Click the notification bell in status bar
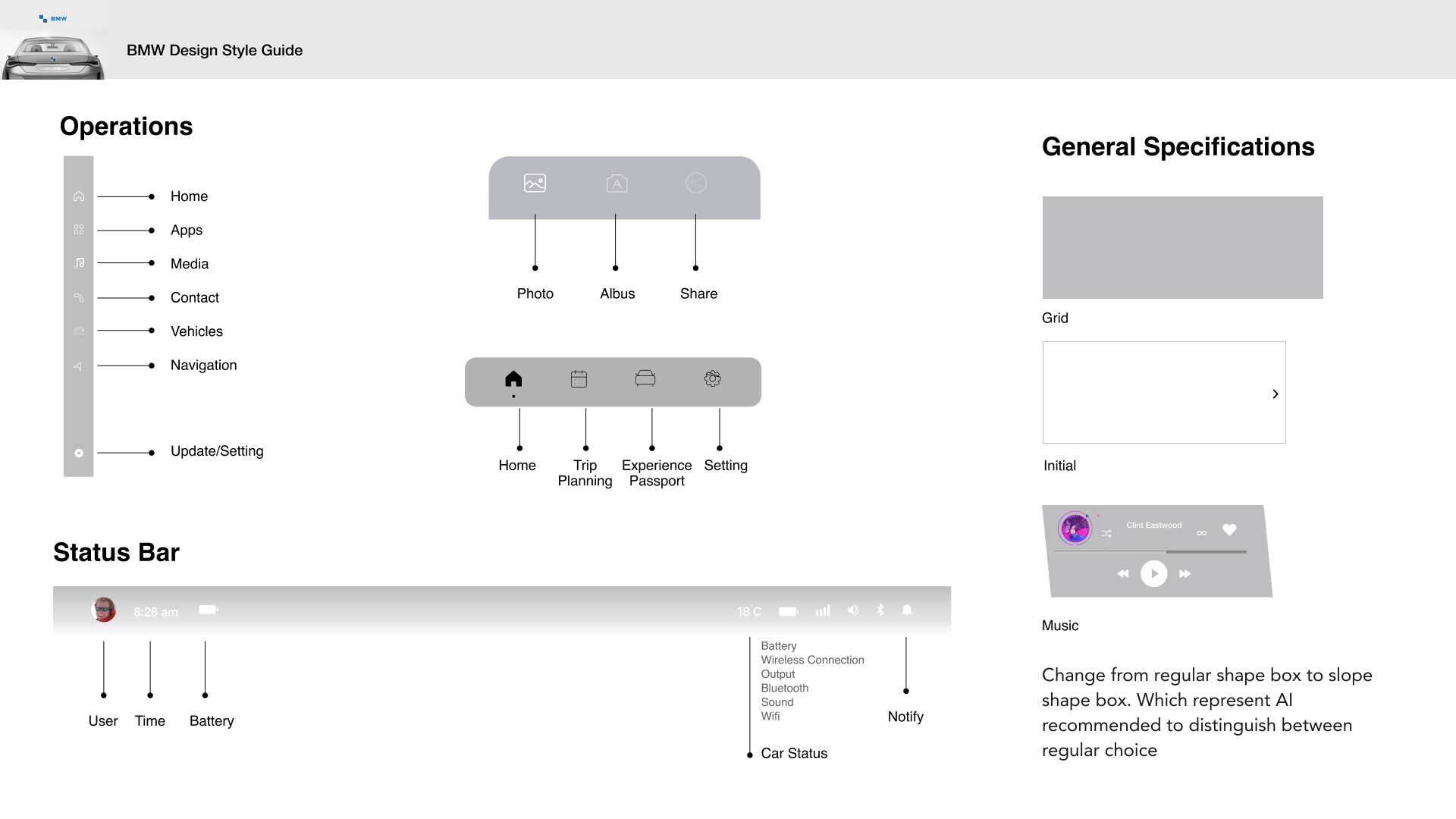The width and height of the screenshot is (1456, 819). (x=907, y=610)
